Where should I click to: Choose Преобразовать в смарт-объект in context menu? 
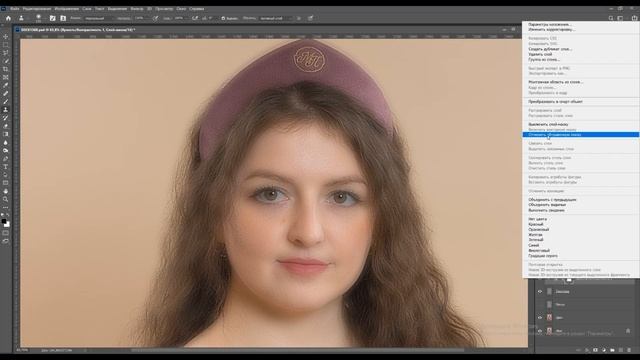(580, 101)
